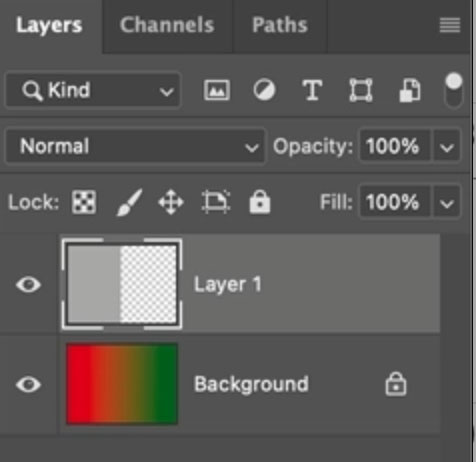The width and height of the screenshot is (476, 462).
Task: Filter layers by pixel layer icon
Action: 217,90
